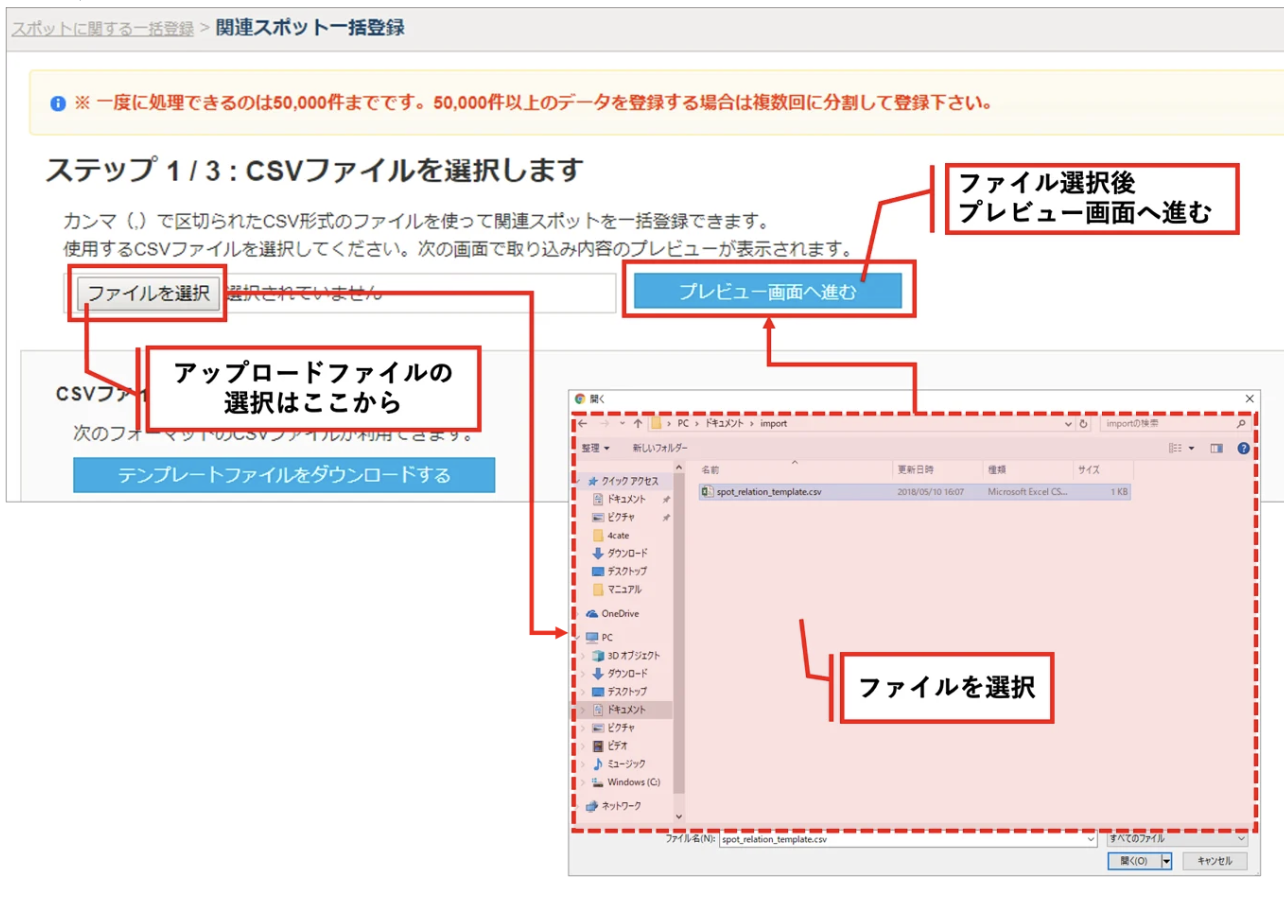Click the type cell Microsoft Excel CS...

pyautogui.click(x=1026, y=492)
